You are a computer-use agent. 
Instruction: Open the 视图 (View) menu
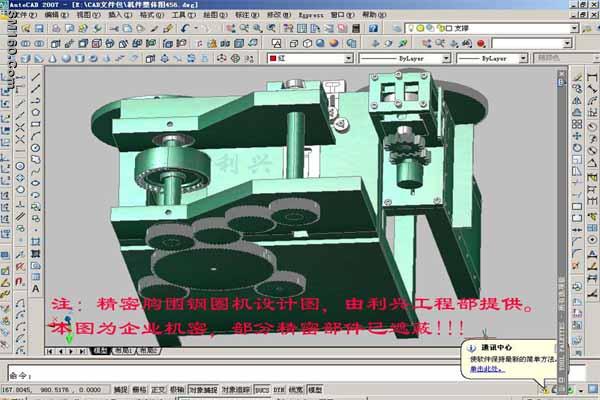click(88, 15)
